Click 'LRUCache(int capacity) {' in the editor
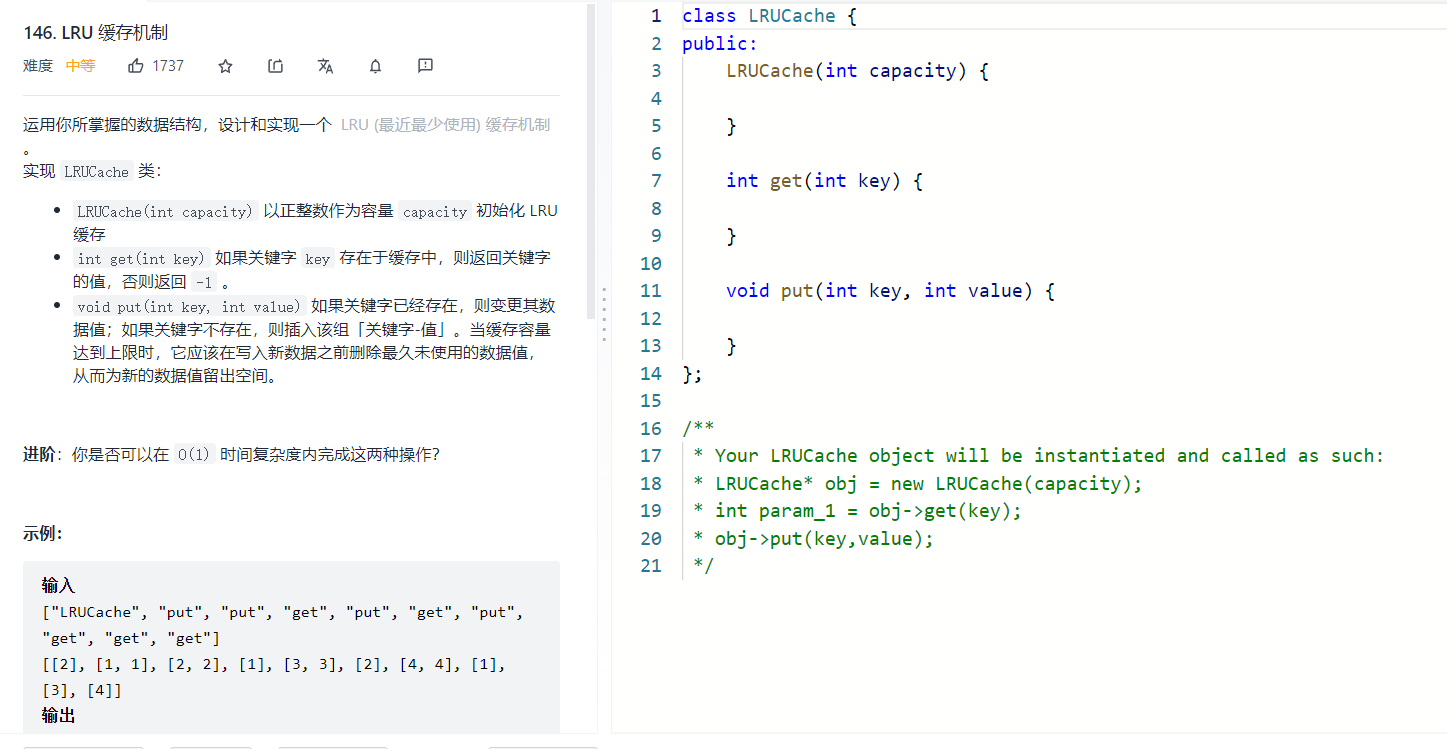 857,71
